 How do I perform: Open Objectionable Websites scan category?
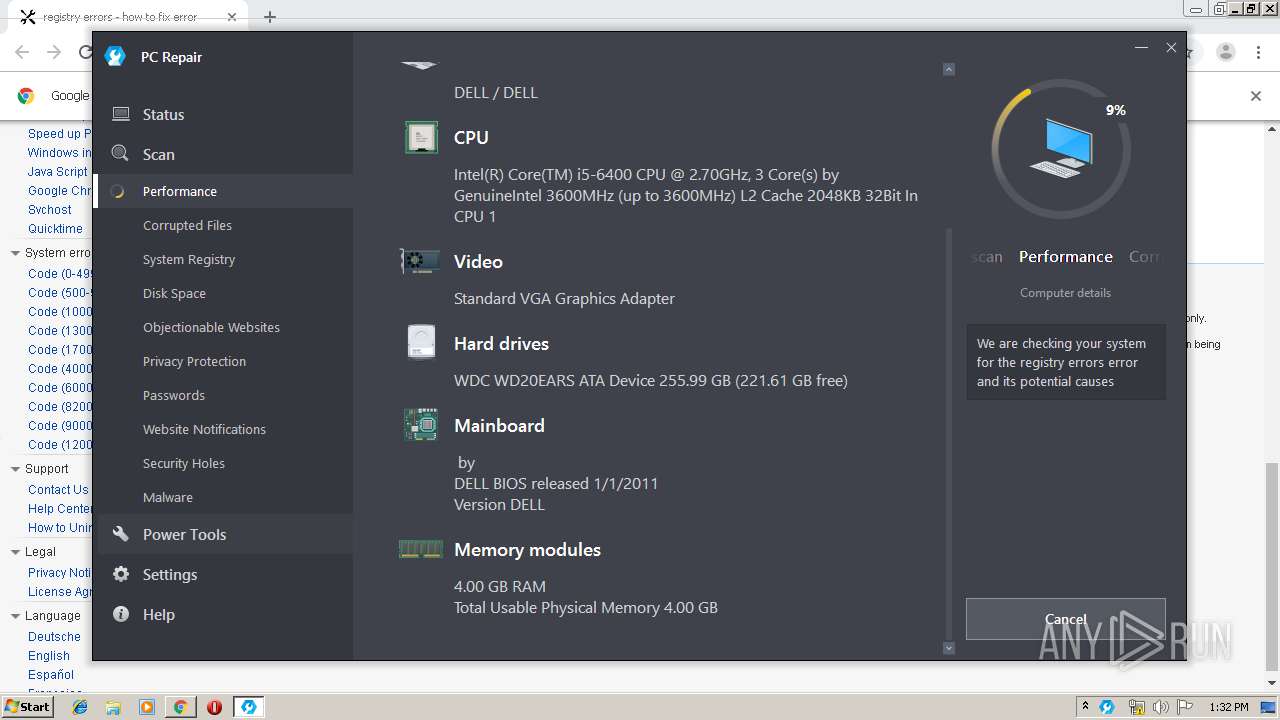coord(211,327)
